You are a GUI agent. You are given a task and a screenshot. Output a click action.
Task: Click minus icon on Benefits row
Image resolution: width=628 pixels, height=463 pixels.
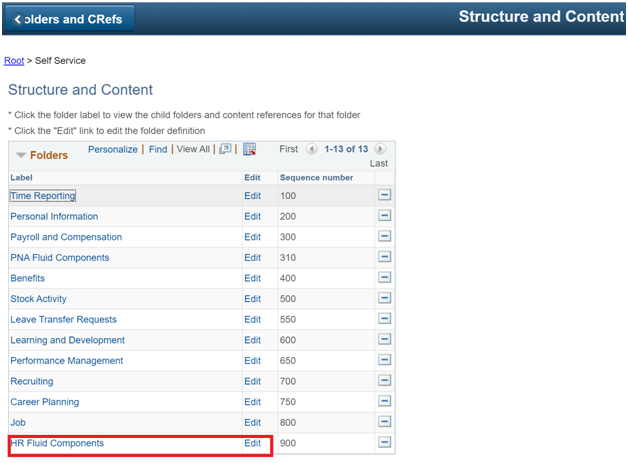click(384, 278)
